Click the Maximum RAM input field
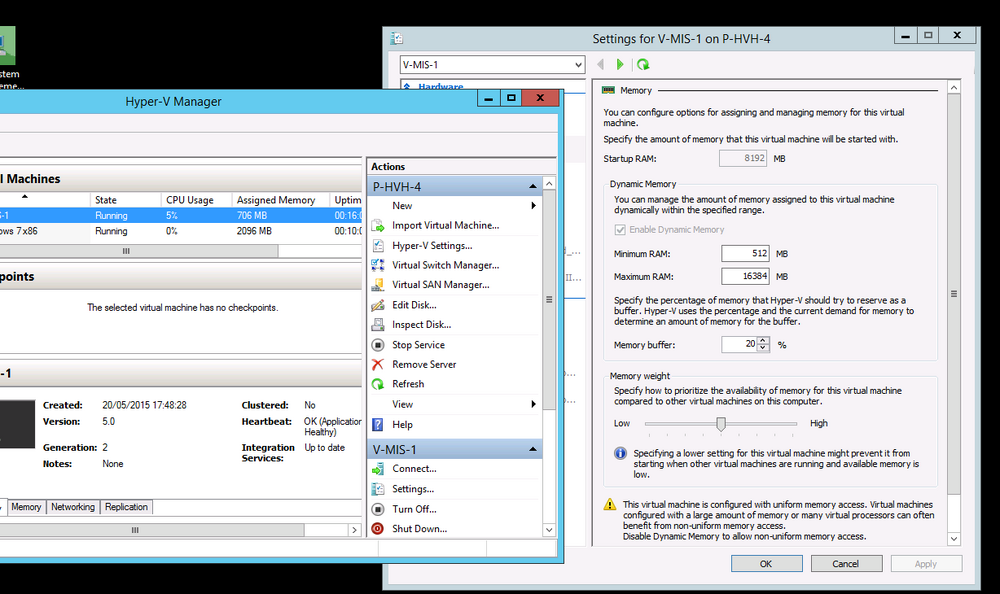 [745, 276]
